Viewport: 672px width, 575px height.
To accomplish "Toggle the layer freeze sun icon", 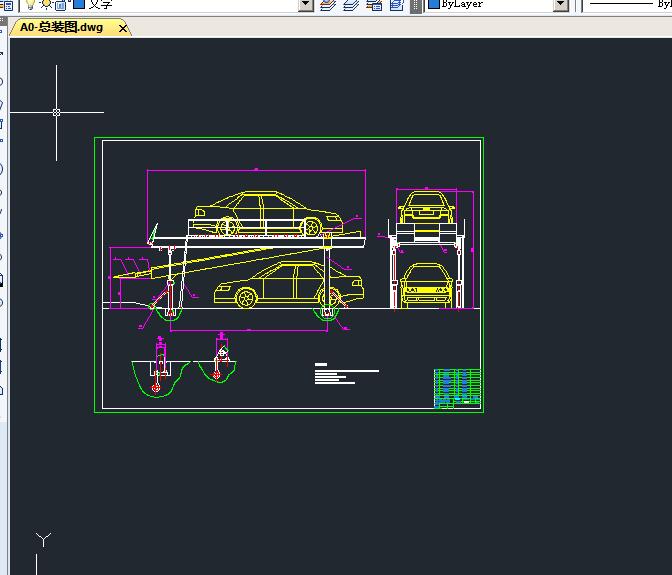I will (x=46, y=5).
